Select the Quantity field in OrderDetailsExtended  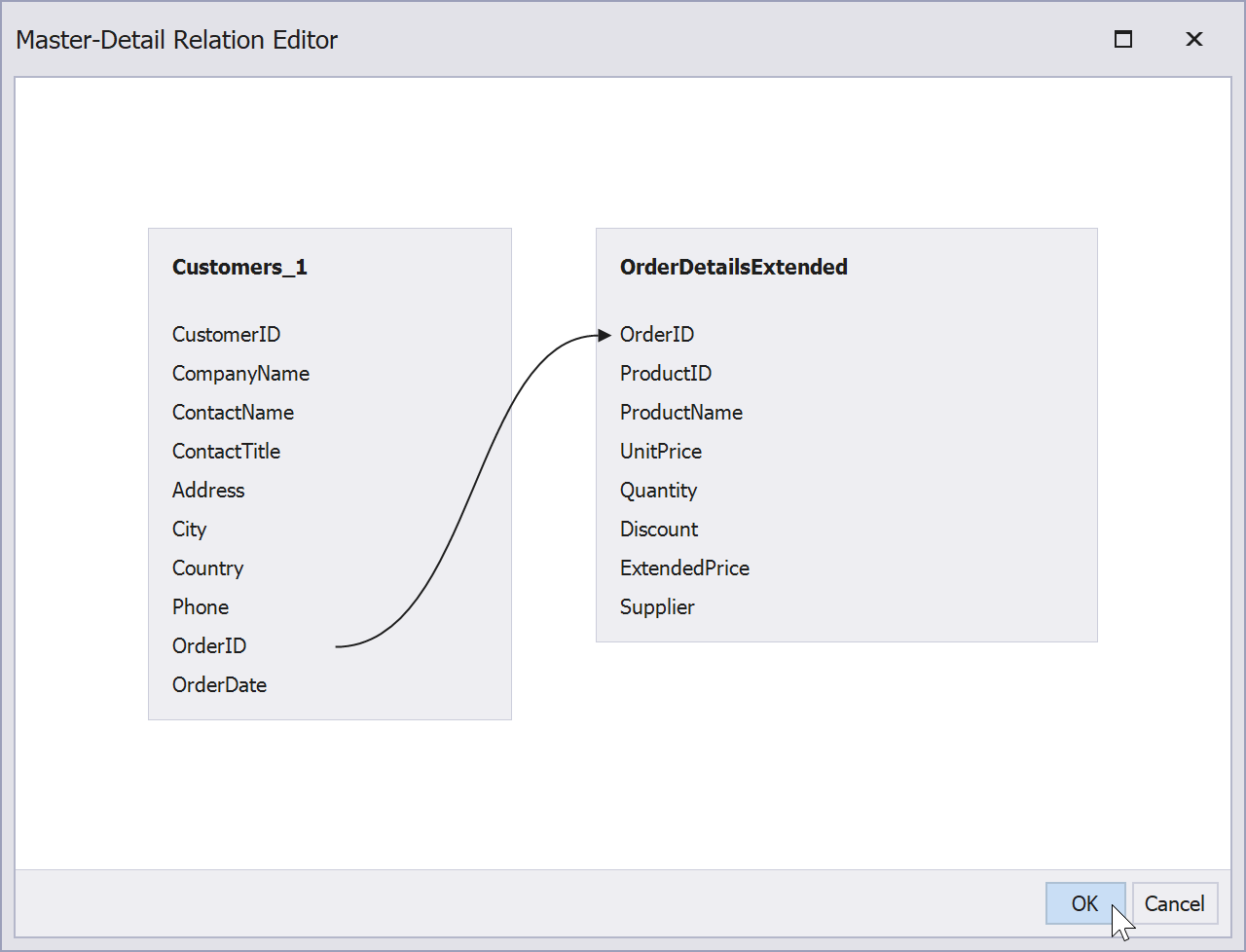[x=658, y=490]
